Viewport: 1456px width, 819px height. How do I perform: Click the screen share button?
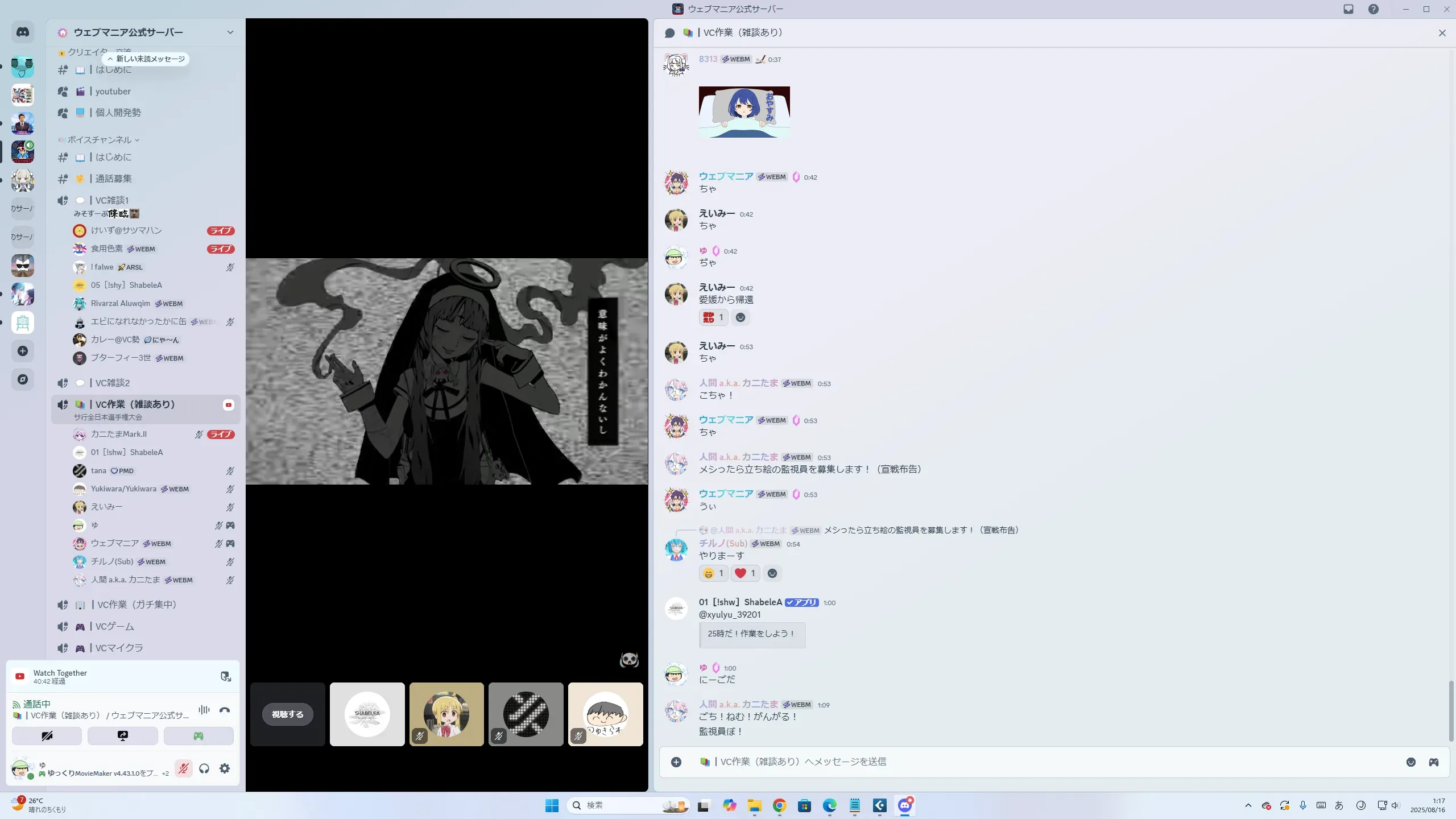tap(122, 736)
